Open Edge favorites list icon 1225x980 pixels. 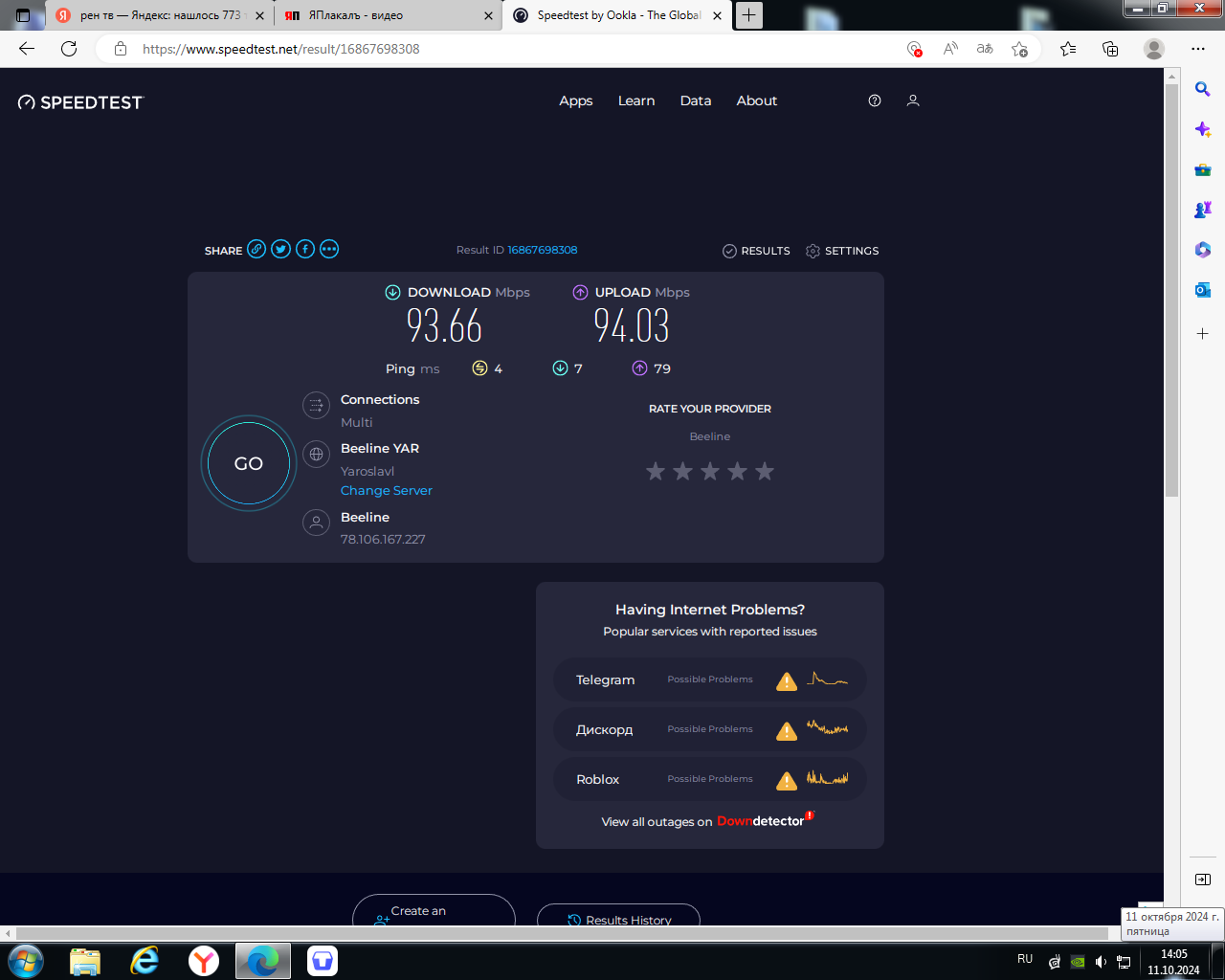pos(1068,49)
